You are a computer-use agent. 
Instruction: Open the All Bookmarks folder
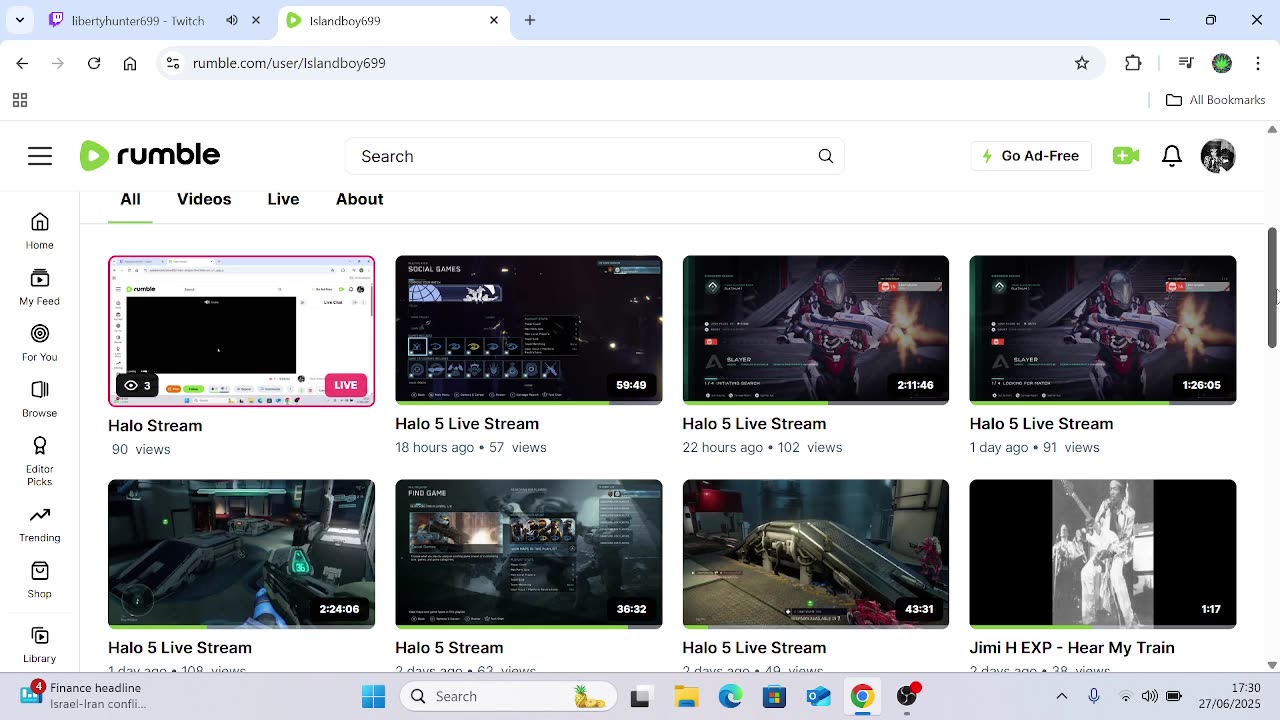click(x=1216, y=100)
